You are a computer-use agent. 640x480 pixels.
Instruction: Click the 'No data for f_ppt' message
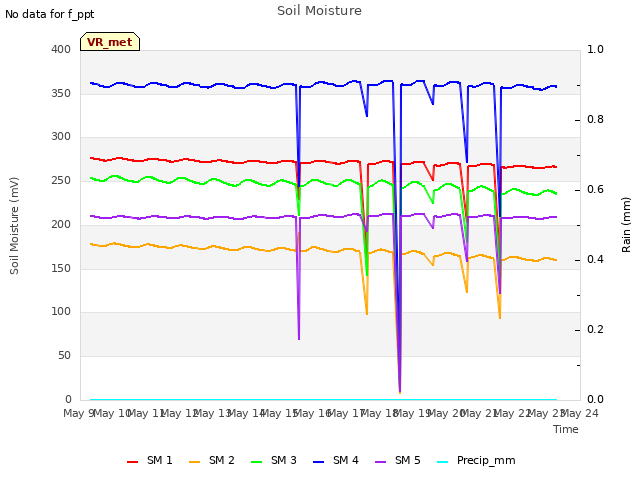tap(50, 14)
